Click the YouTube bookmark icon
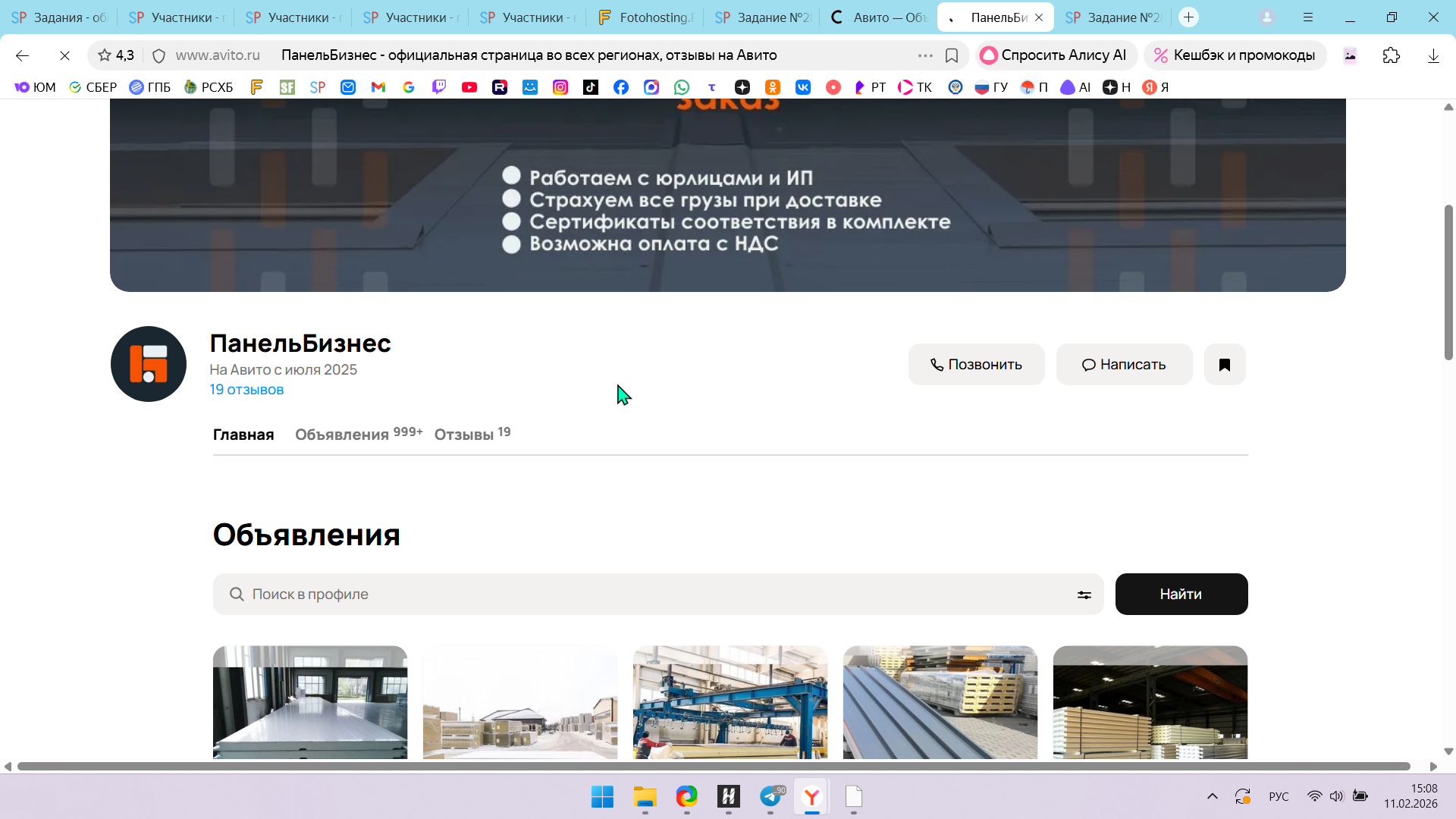Viewport: 1456px width, 819px height. [x=469, y=87]
